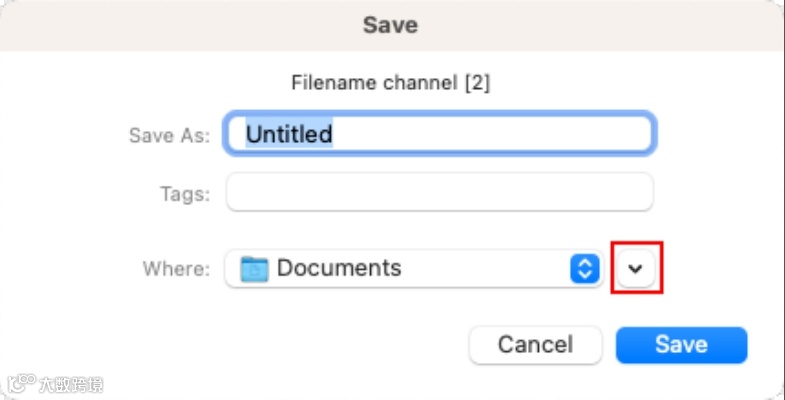Click the "Where:" label
Screen dimensions: 785x400
[x=176, y=269]
